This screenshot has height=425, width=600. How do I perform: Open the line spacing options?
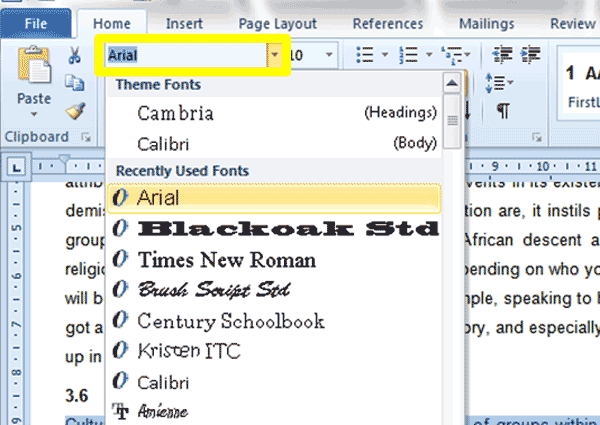click(x=497, y=83)
